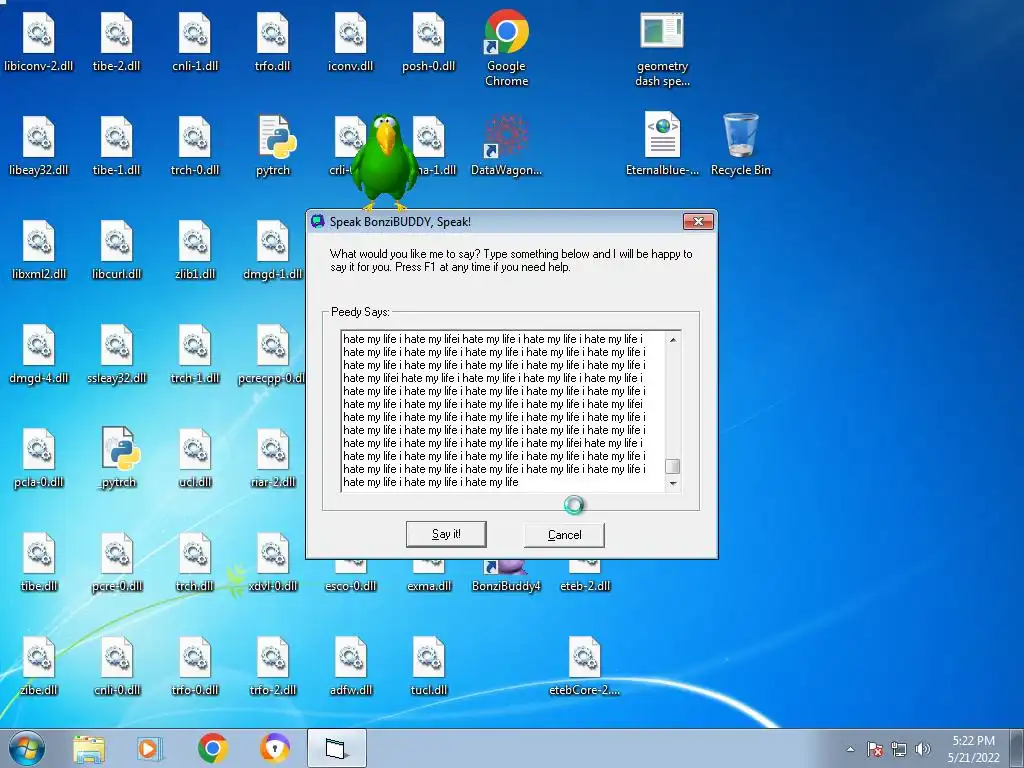Select the ssleay32.dll file icon
The height and width of the screenshot is (768, 1024).
click(117, 353)
